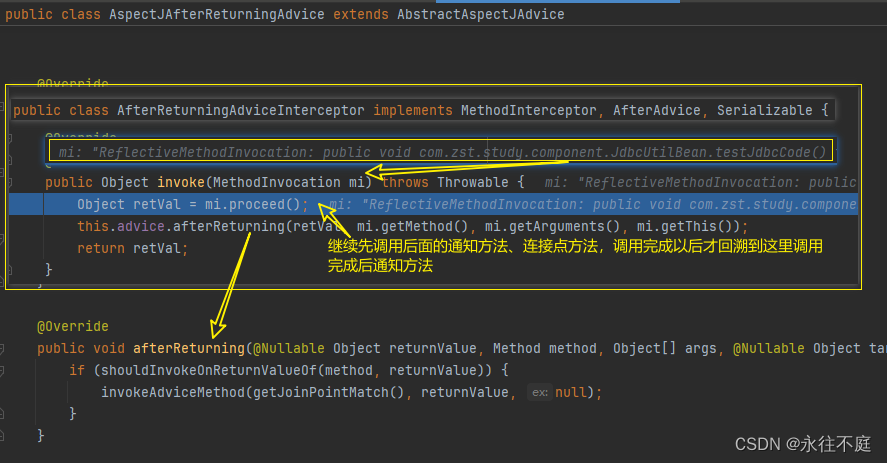Click the Serializable interface name
Image resolution: width=887 pixels, height=463 pixels.
click(x=765, y=110)
